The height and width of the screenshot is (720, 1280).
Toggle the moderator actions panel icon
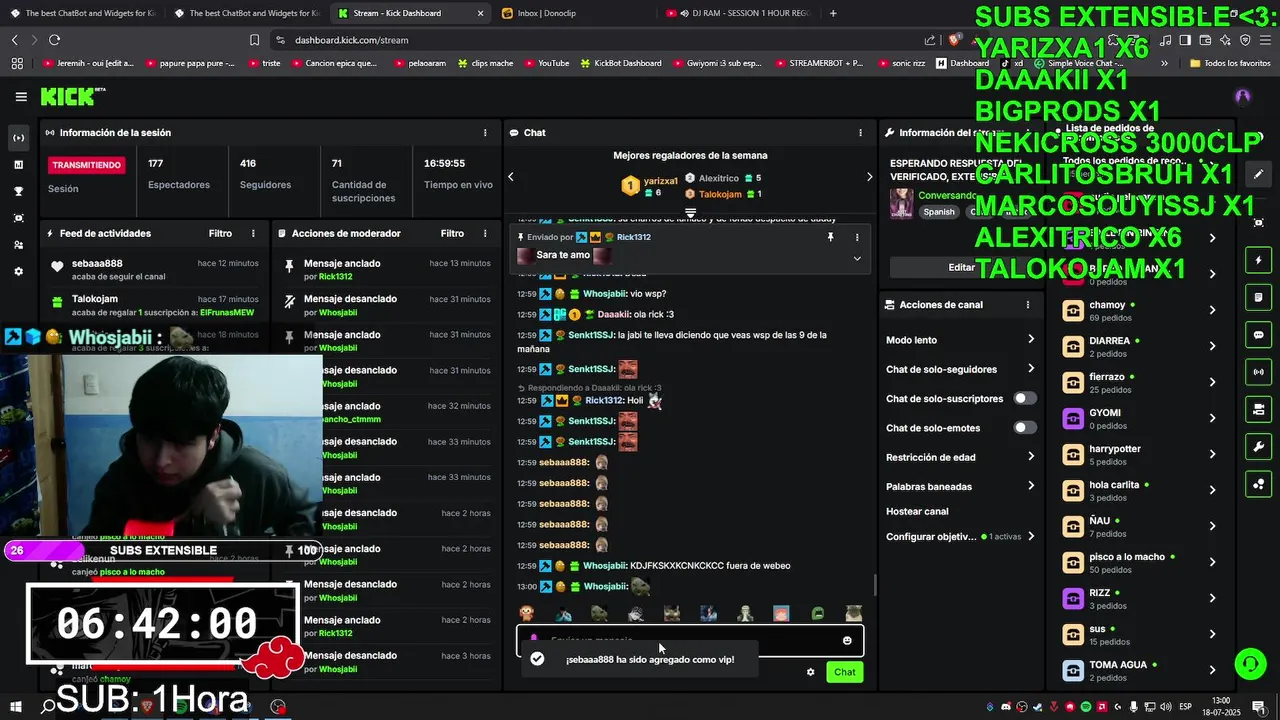pos(1258,298)
